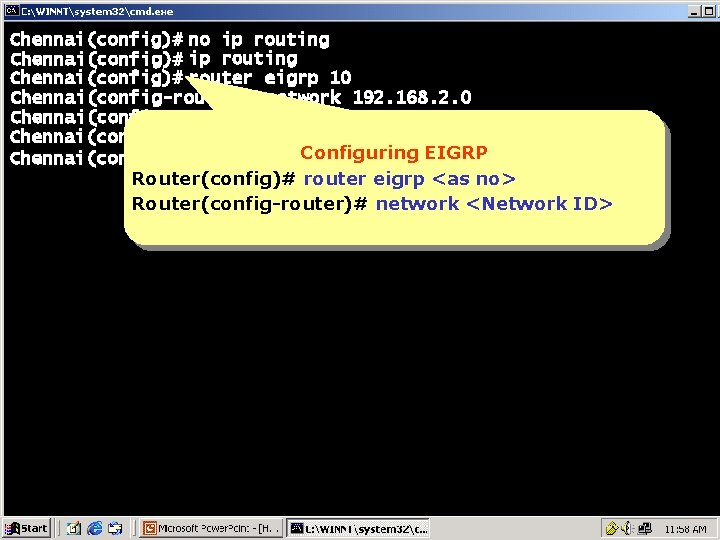Click the 'router eigrp 10' command text
720x540 pixels.
coord(270,78)
